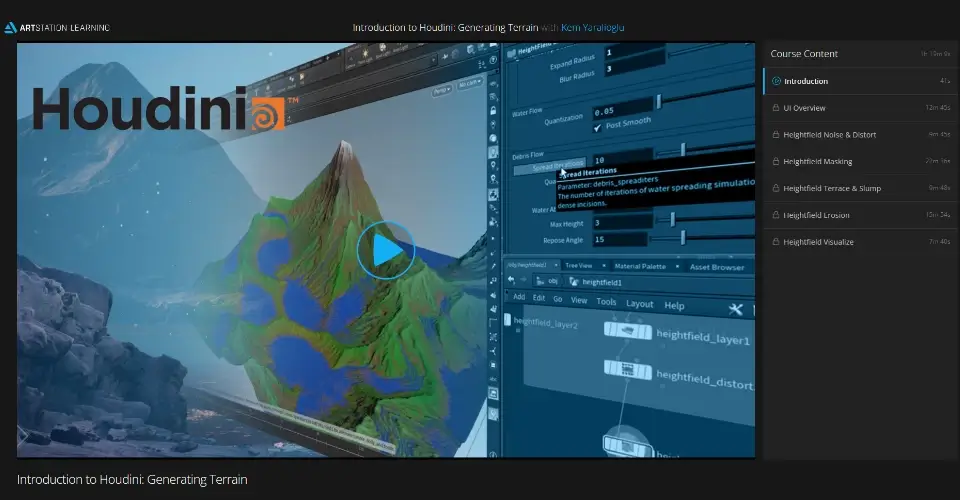
Task: Open the UI Overview lesson
Action: (x=861, y=108)
